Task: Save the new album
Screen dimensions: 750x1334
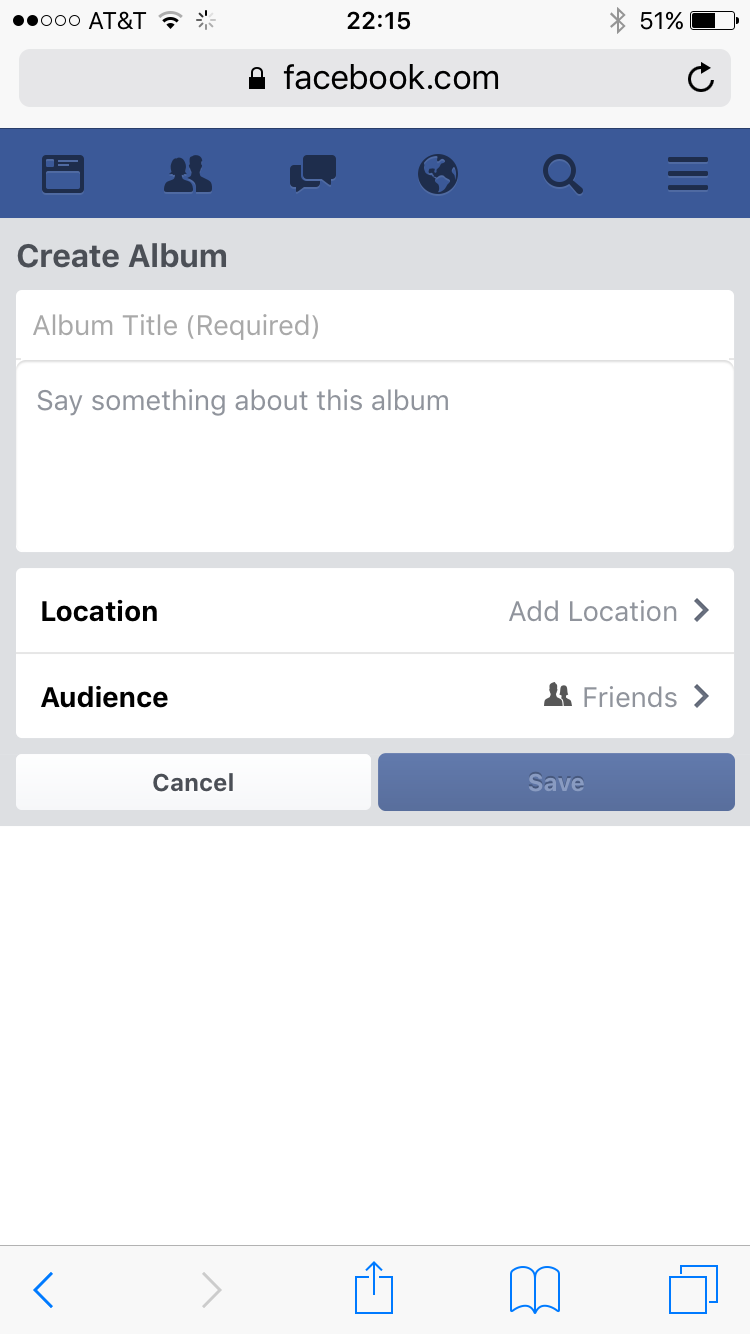Action: [556, 782]
